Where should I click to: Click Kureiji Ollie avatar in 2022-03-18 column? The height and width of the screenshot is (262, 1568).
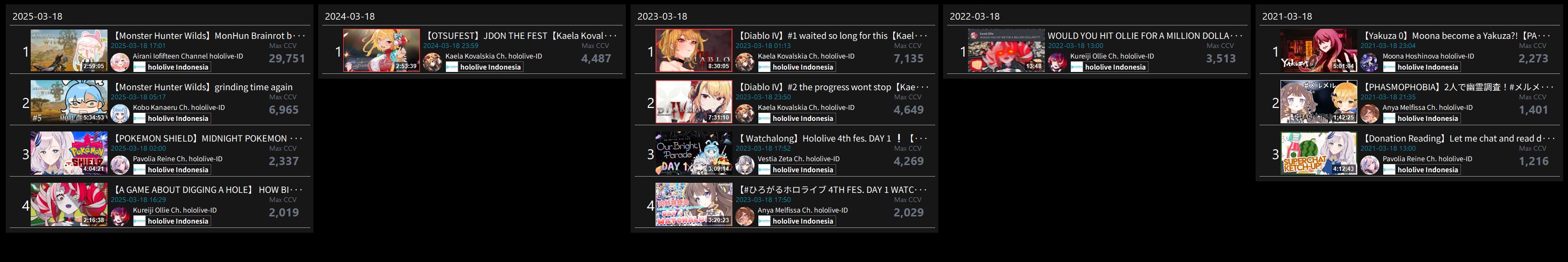(1057, 62)
